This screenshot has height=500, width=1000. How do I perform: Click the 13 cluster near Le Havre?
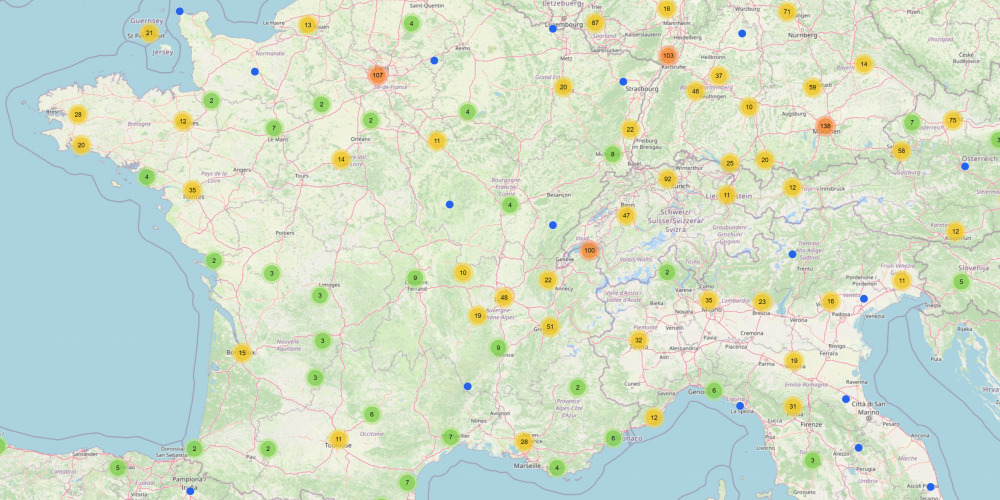(x=308, y=25)
